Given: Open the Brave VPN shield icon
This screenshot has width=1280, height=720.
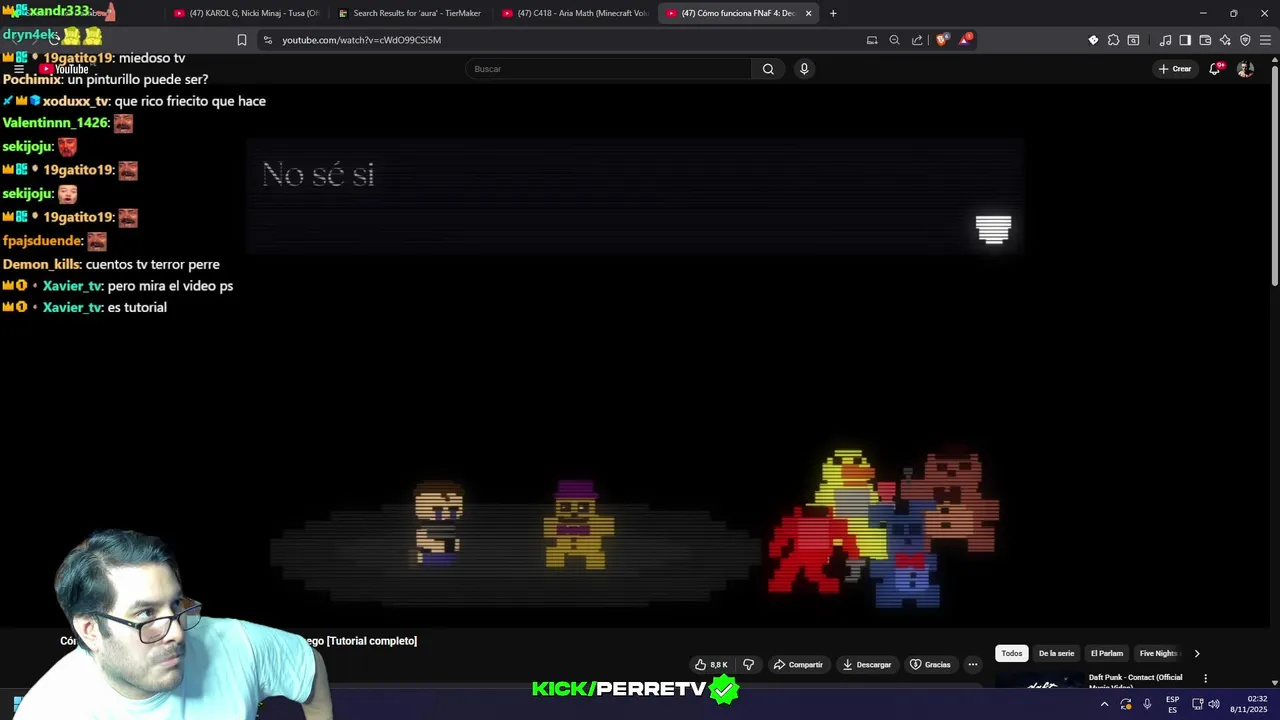Looking at the screenshot, I should (1245, 40).
